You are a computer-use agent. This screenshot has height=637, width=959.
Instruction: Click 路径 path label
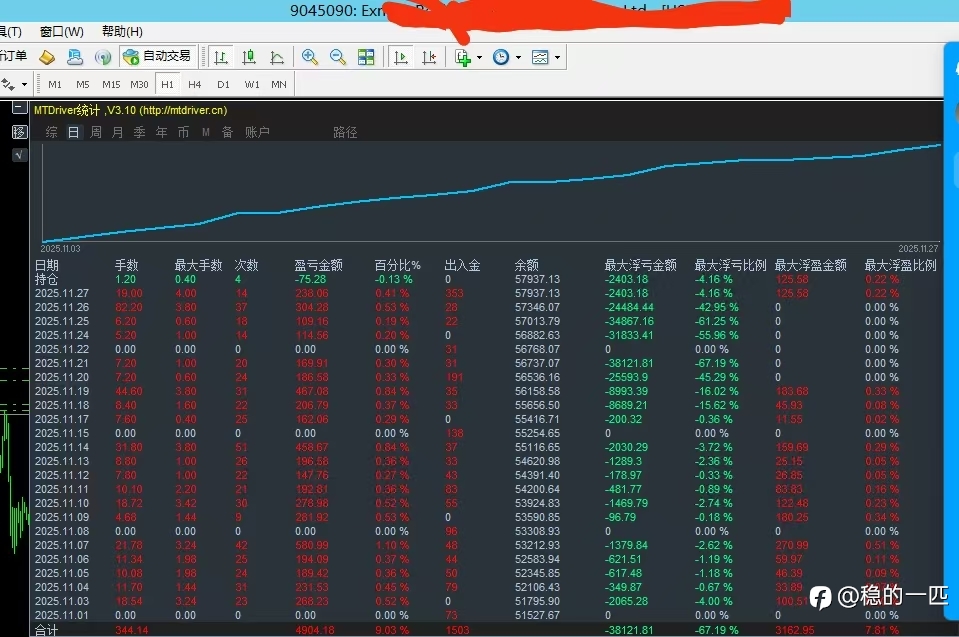[x=345, y=132]
